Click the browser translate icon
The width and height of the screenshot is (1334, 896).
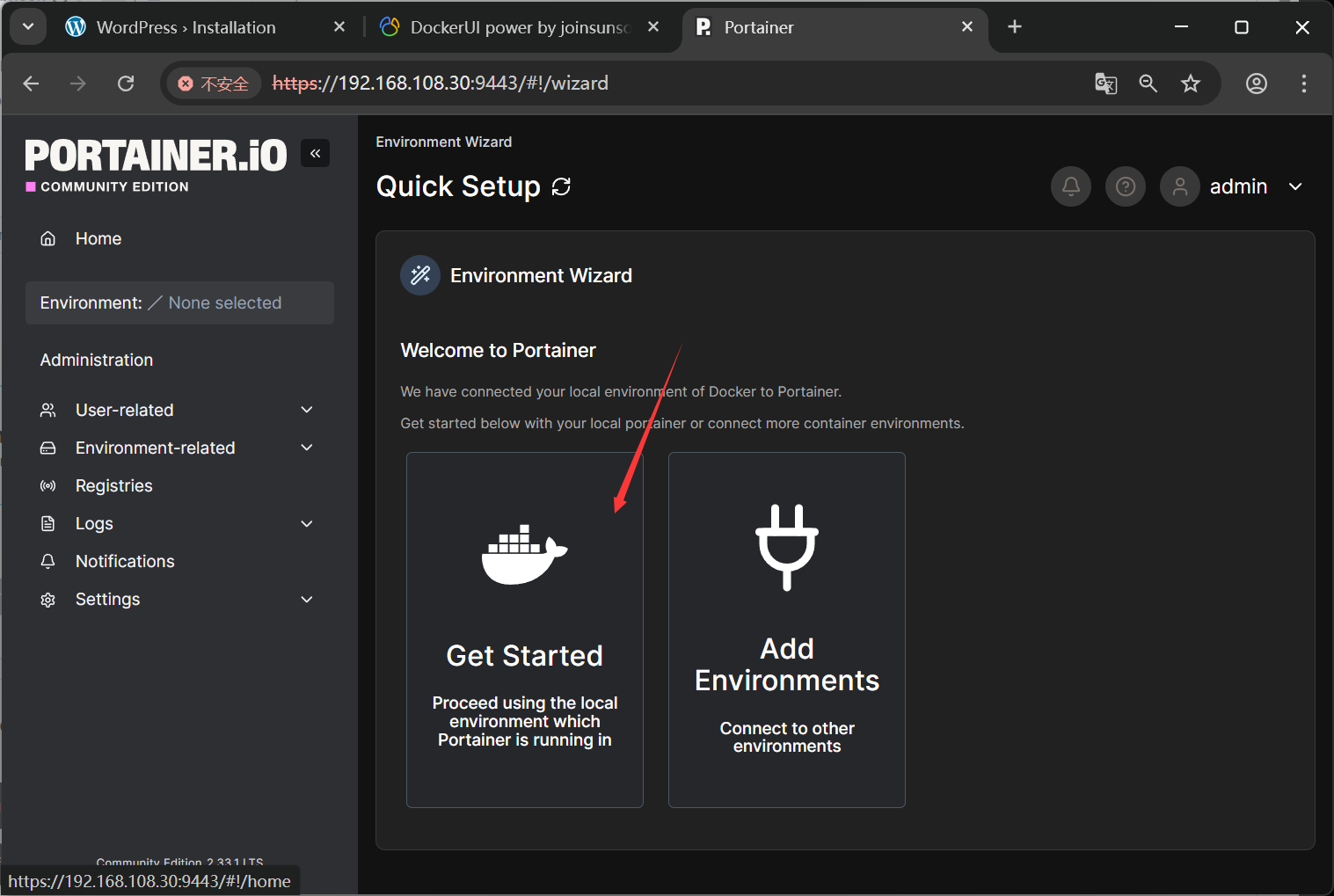pos(1105,84)
